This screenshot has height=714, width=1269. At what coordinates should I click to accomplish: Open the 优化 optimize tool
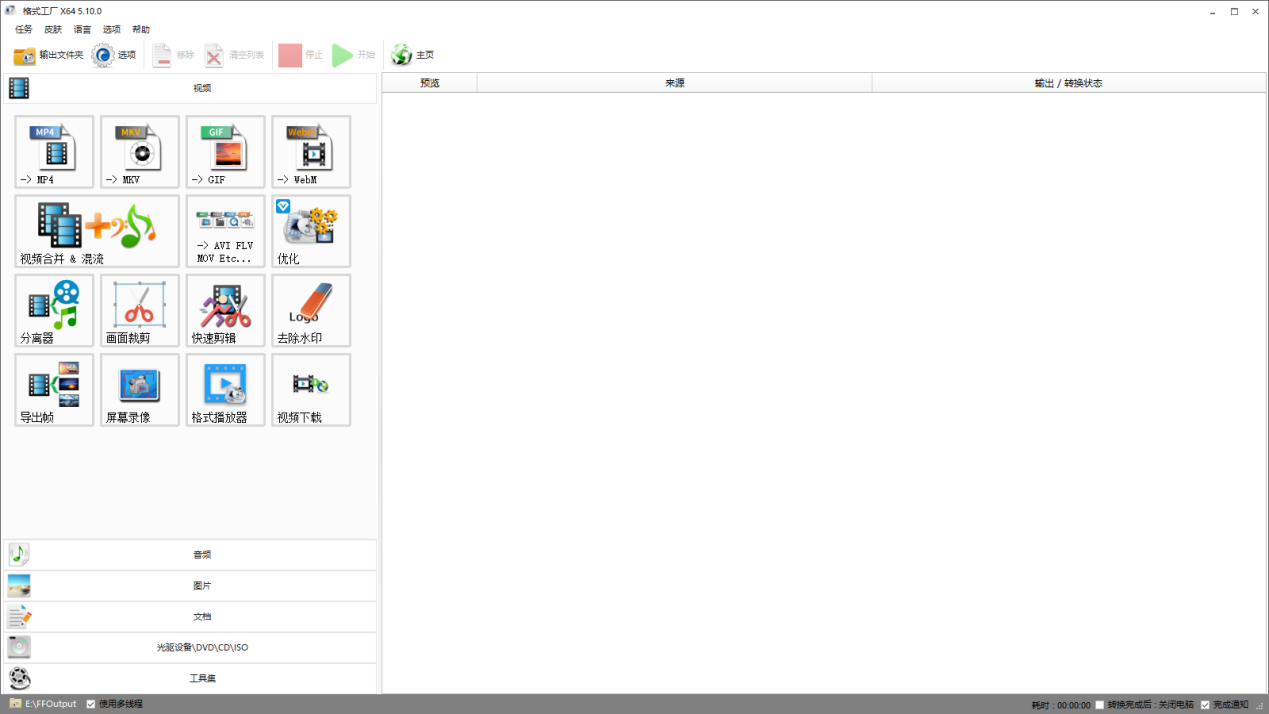[311, 231]
